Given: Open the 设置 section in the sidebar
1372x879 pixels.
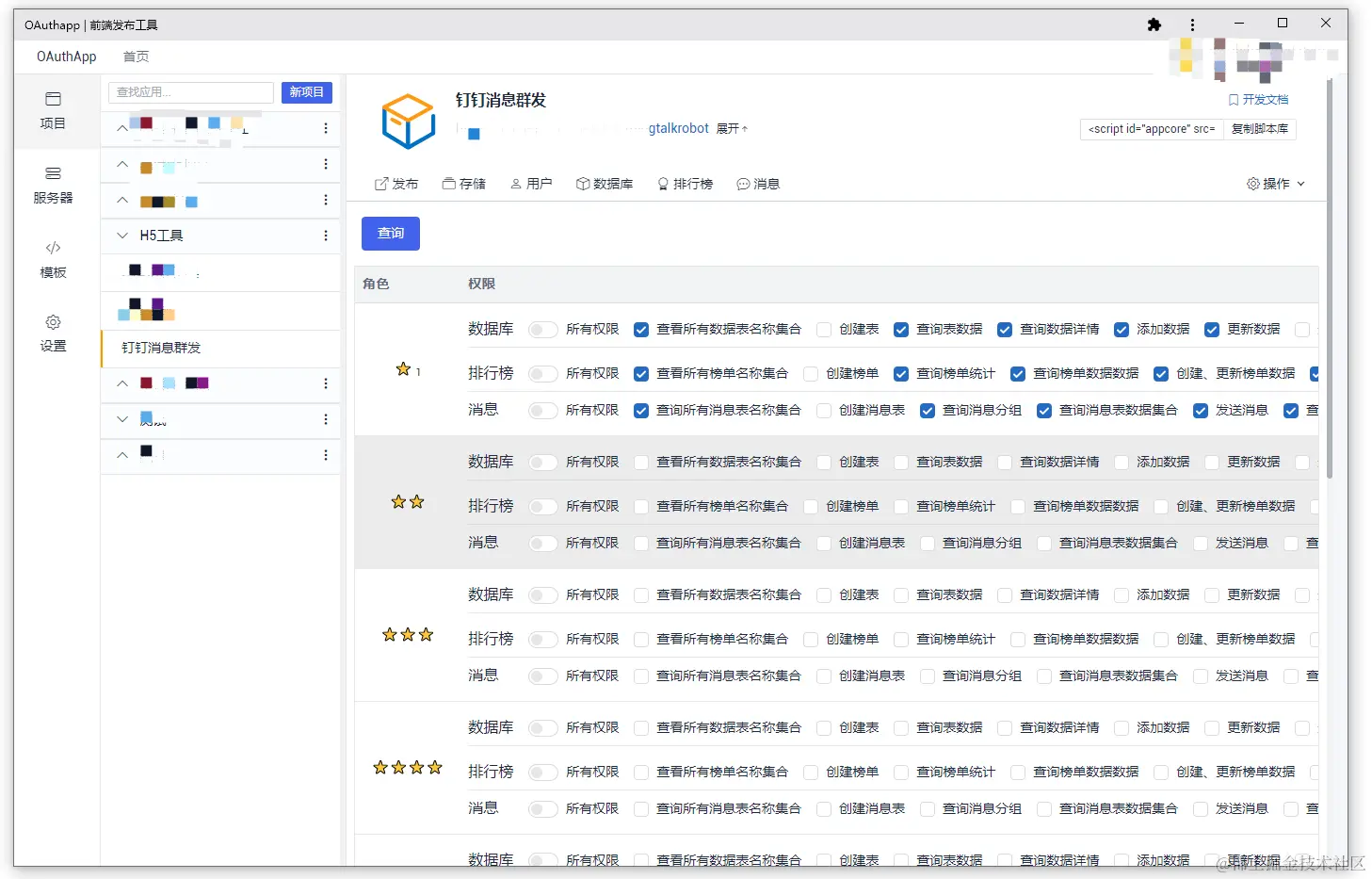Looking at the screenshot, I should (53, 334).
